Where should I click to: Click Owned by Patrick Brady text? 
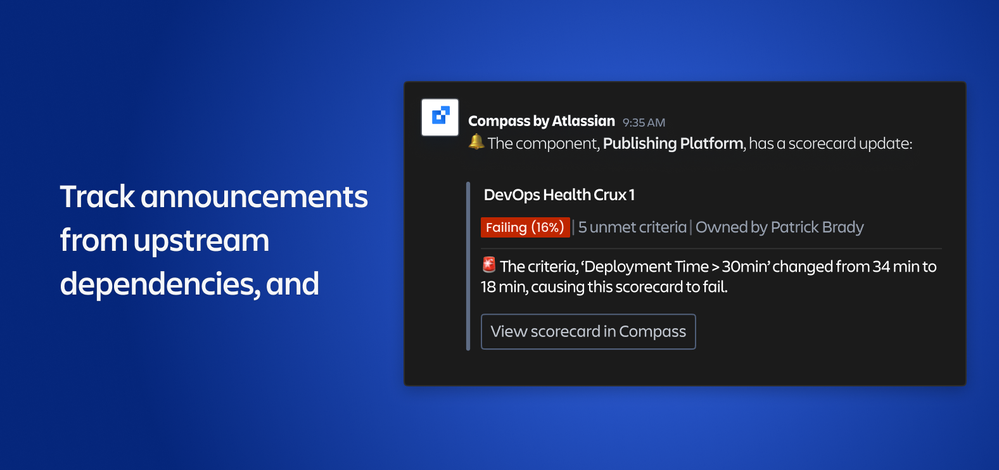tap(779, 227)
